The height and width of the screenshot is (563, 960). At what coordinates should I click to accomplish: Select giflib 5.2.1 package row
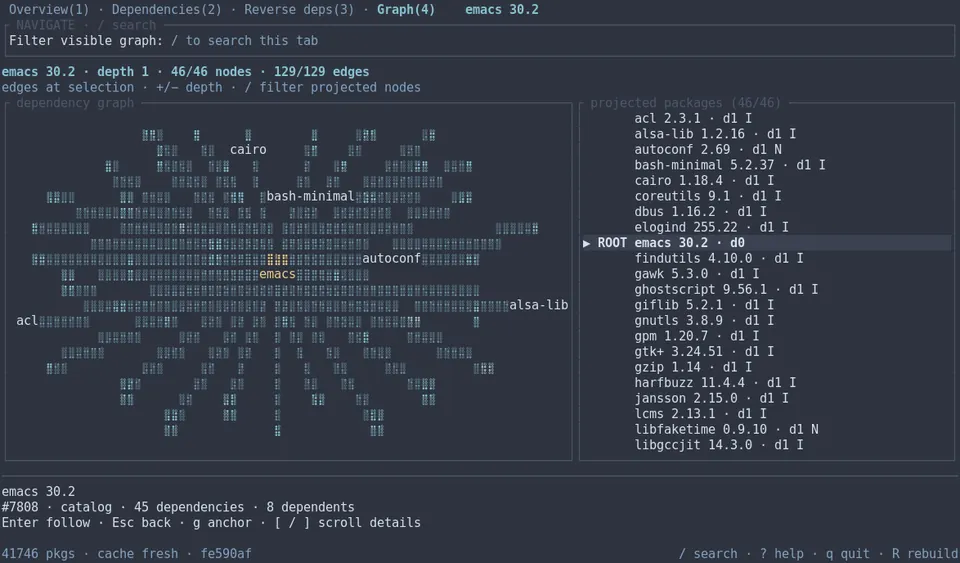tap(767, 305)
